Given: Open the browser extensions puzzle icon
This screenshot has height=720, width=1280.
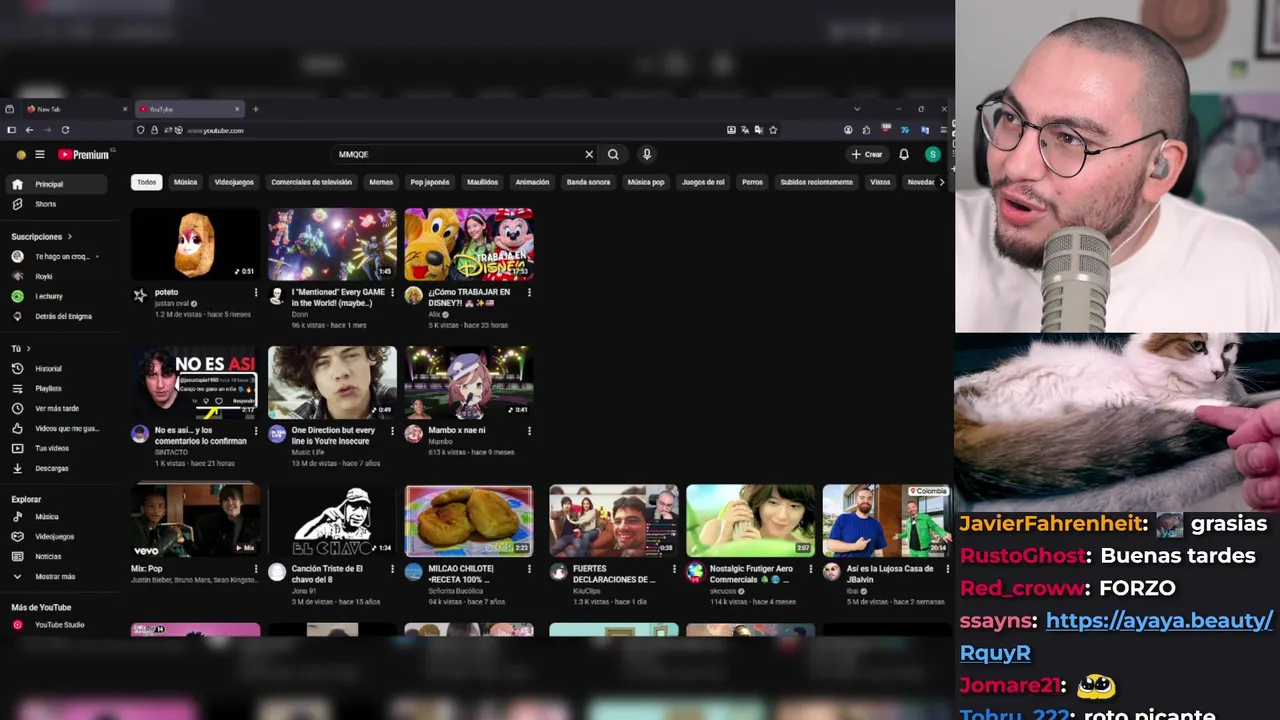Looking at the screenshot, I should pyautogui.click(x=865, y=130).
